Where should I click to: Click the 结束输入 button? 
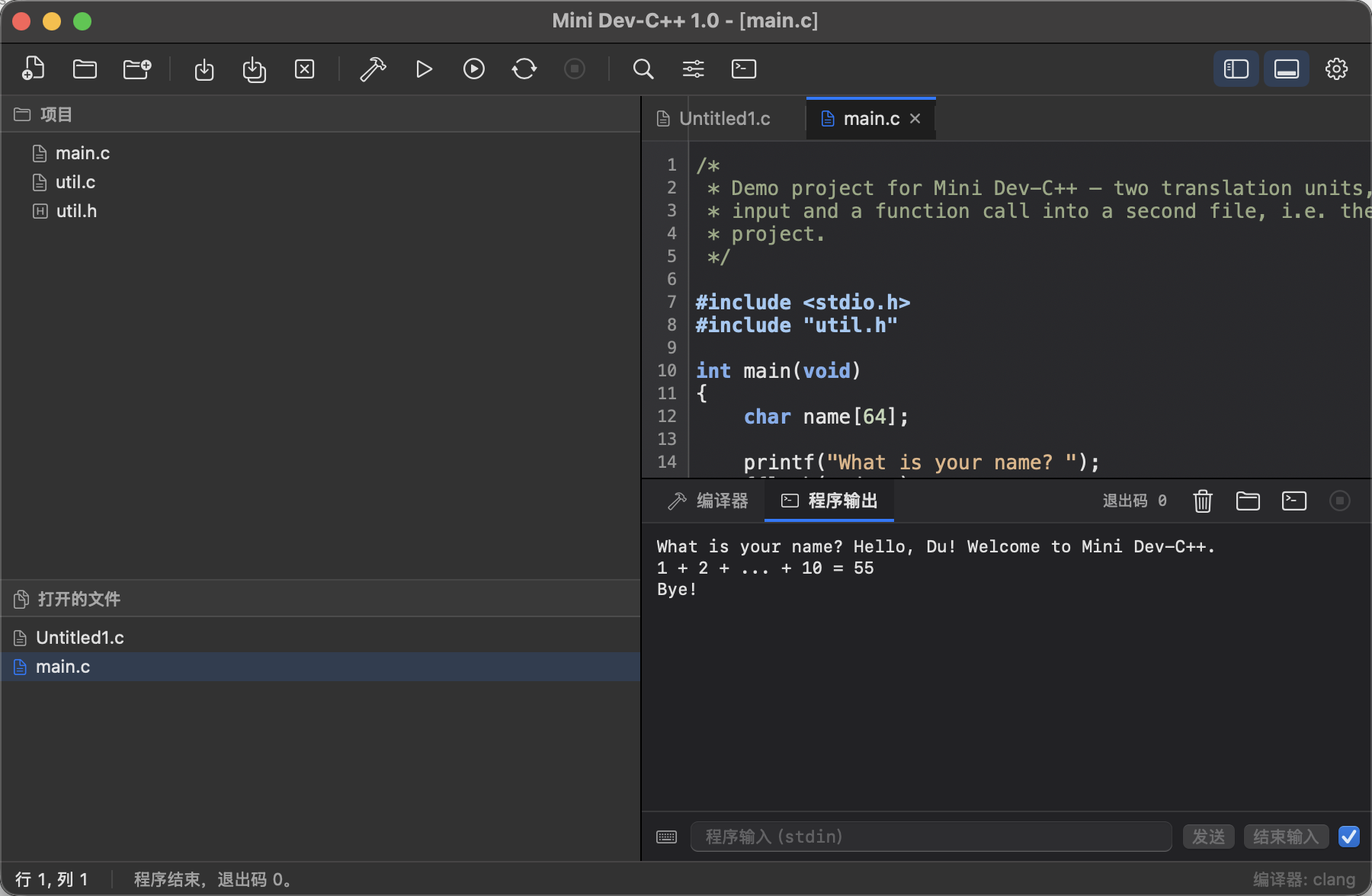pos(1287,837)
